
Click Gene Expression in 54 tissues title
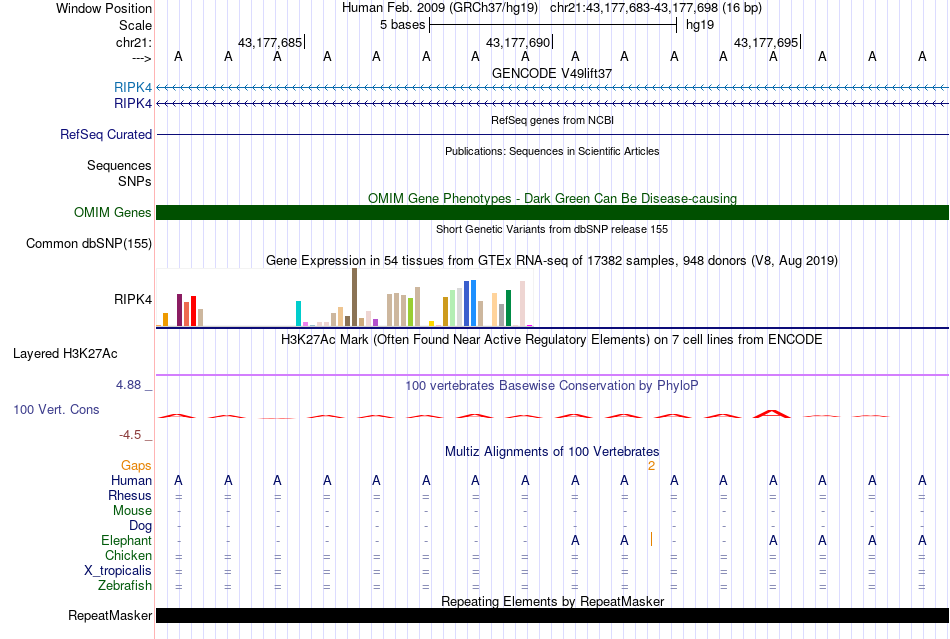click(552, 260)
